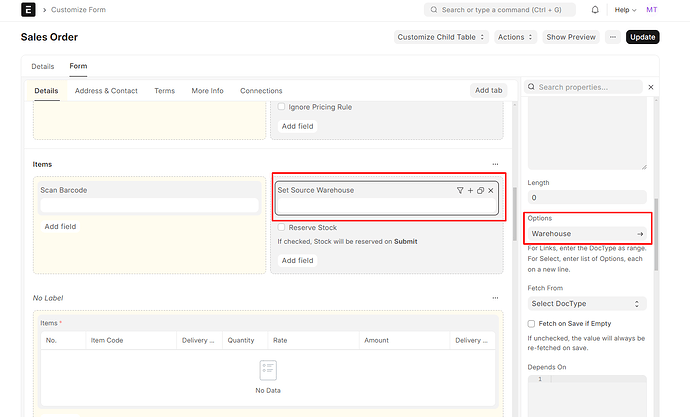Click the Customize Form breadcrumb
The width and height of the screenshot is (690, 417).
pyautogui.click(x=78, y=10)
